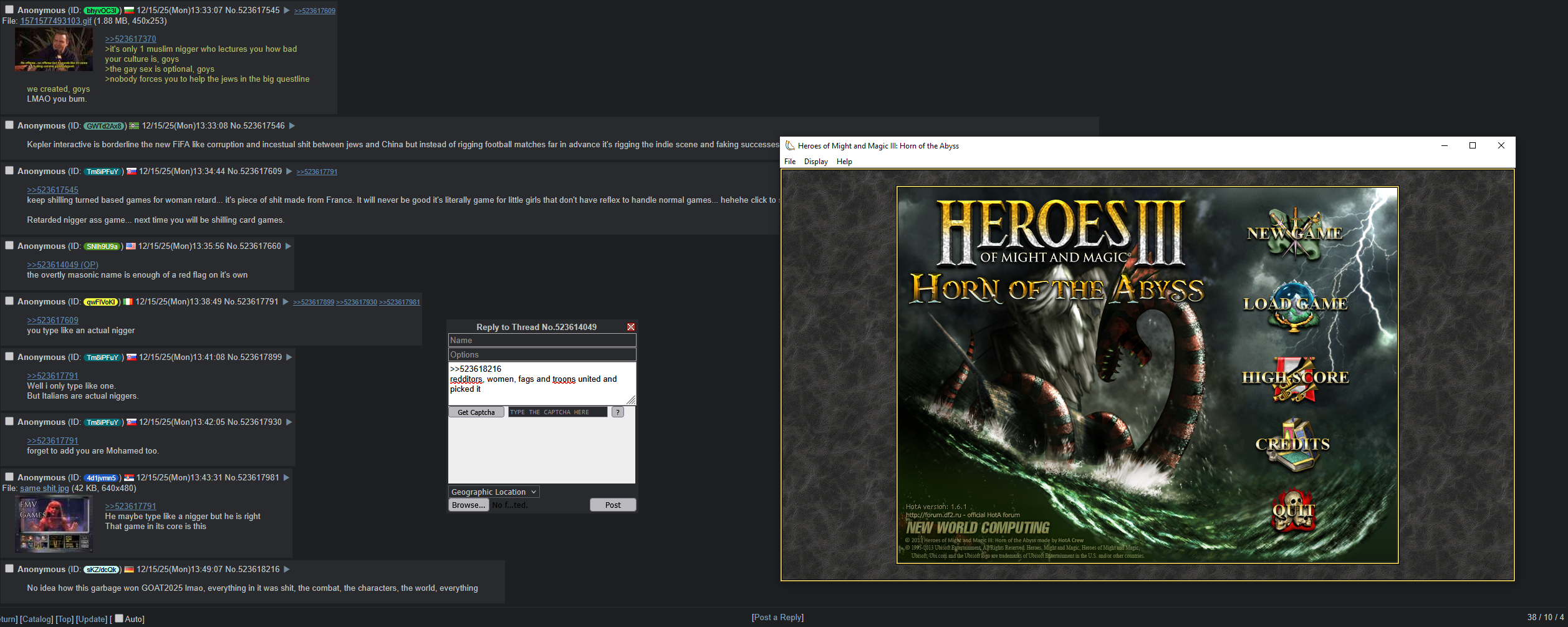Click Browse to attach a file
This screenshot has width=1568, height=627.
click(468, 505)
